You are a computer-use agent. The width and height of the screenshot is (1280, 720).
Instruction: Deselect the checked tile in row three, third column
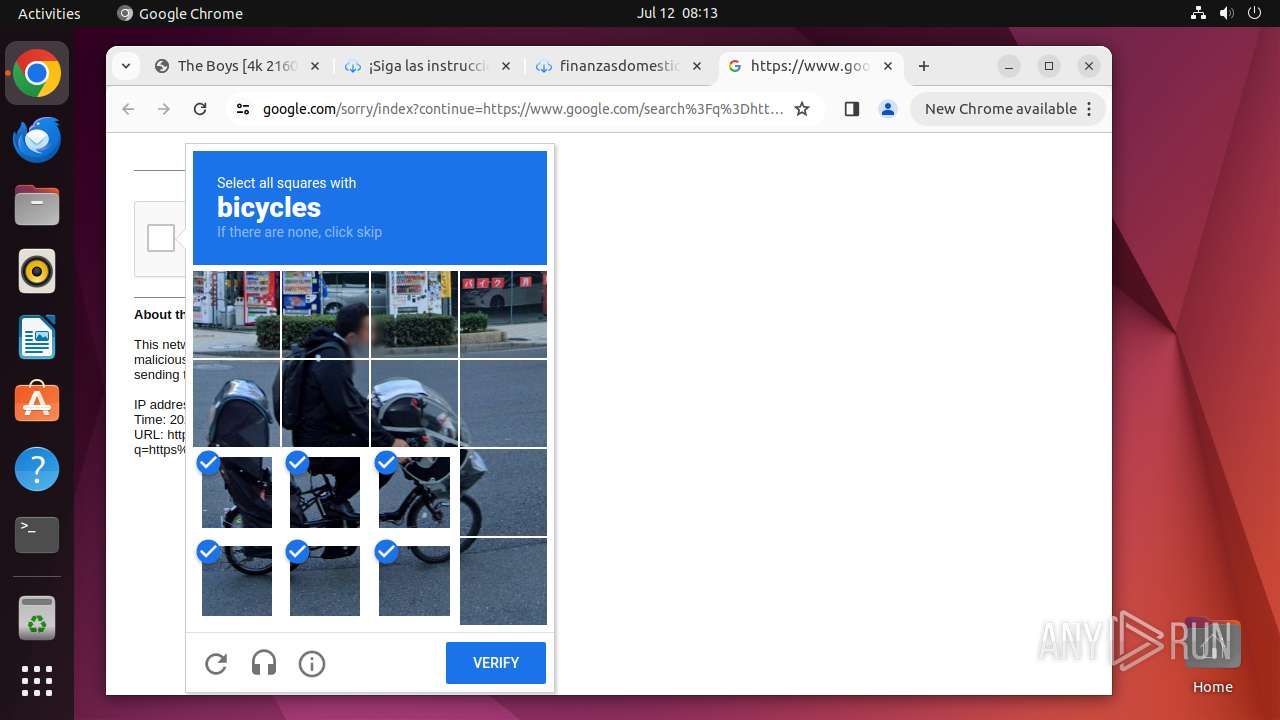point(414,492)
